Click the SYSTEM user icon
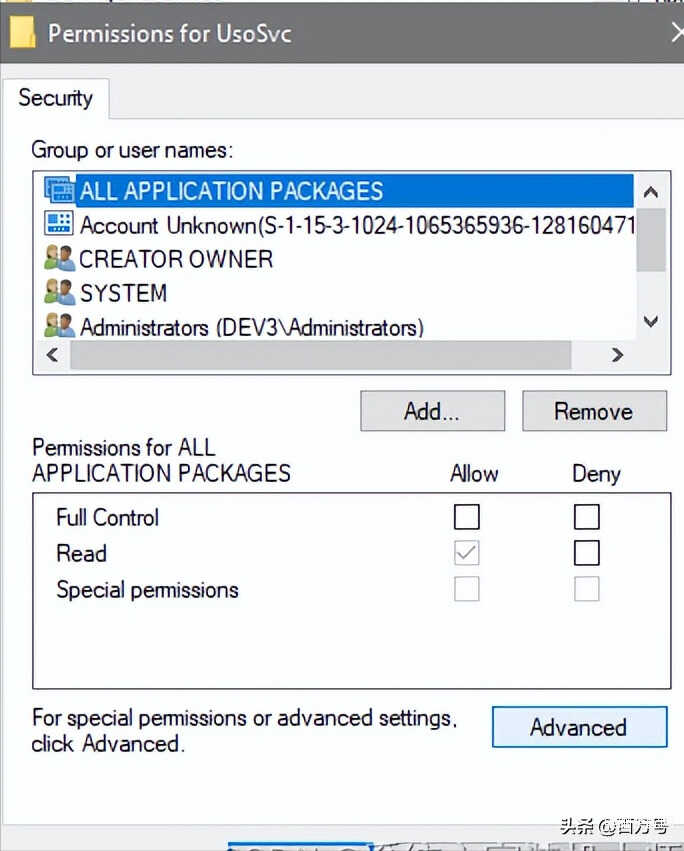Image resolution: width=684 pixels, height=851 pixels. pyautogui.click(x=60, y=293)
